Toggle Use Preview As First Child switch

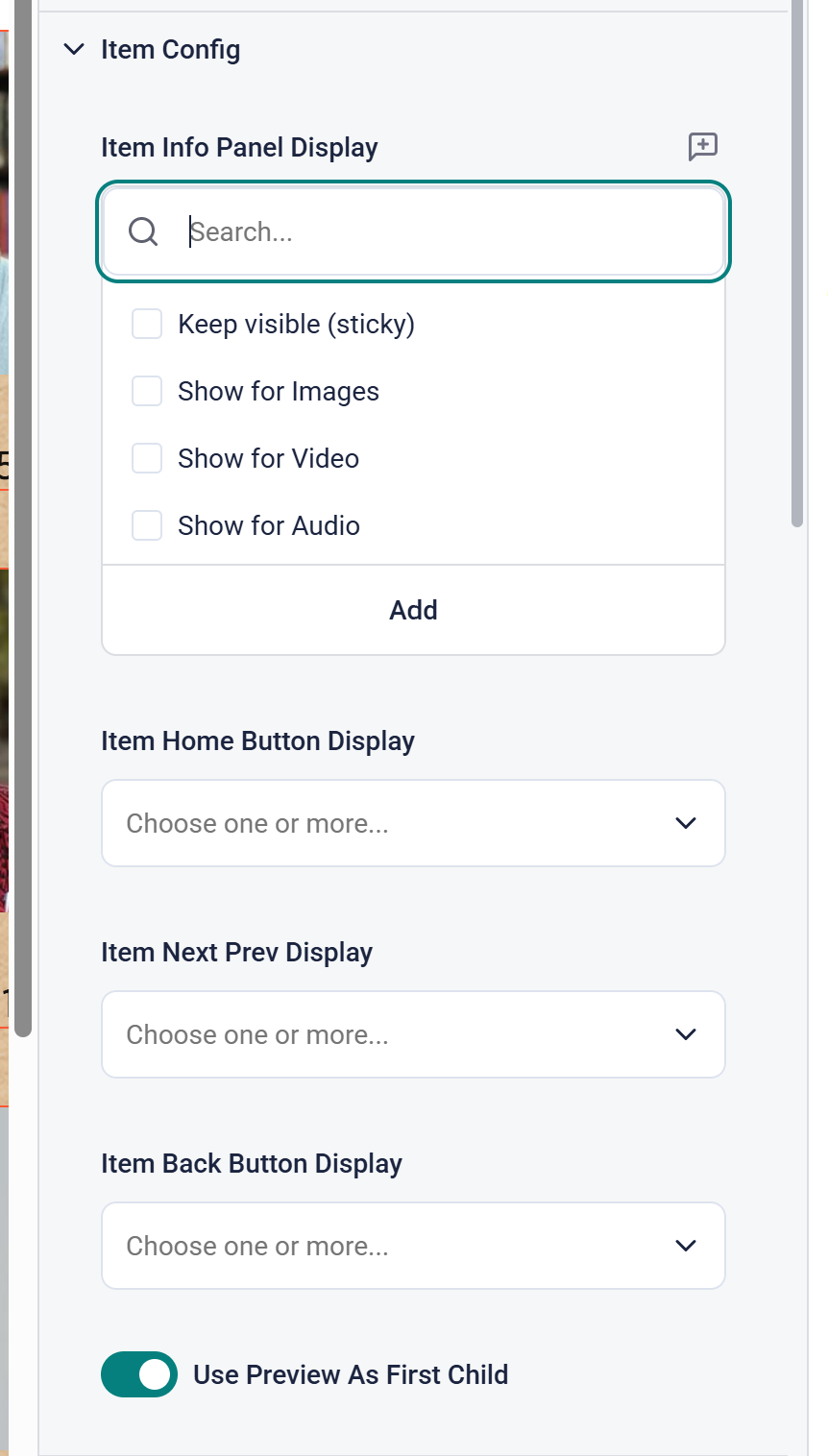tap(139, 1374)
